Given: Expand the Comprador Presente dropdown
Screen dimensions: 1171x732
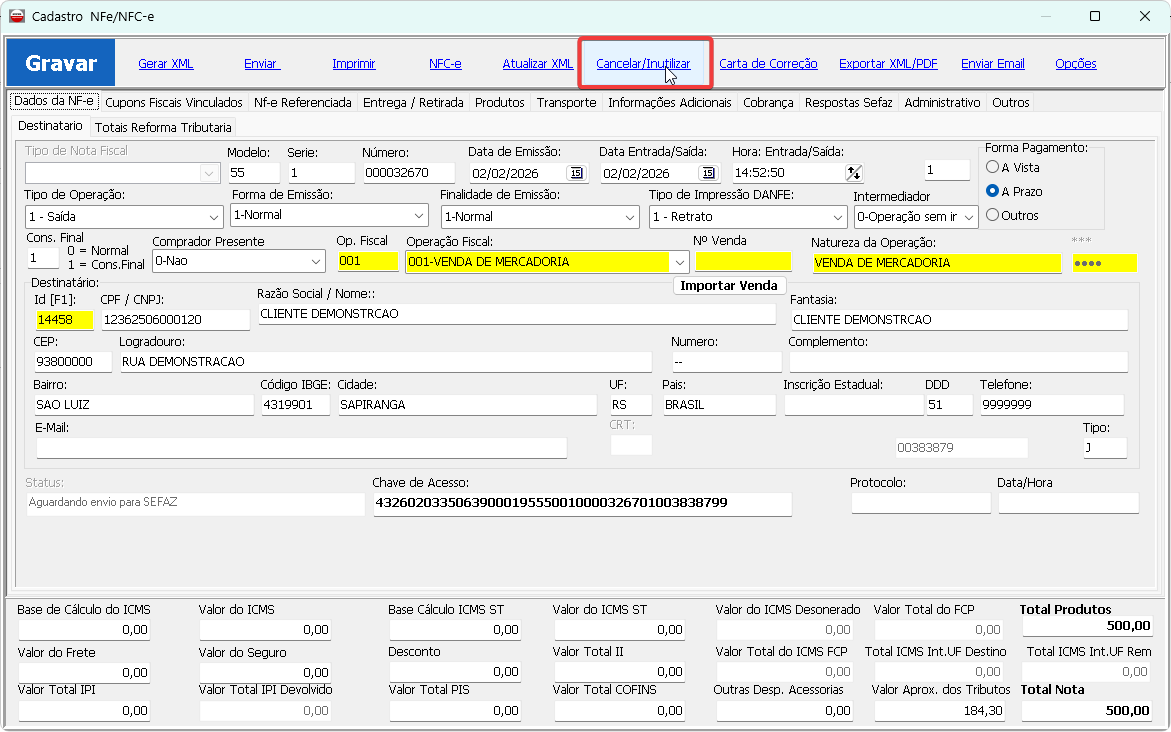Looking at the screenshot, I should (x=316, y=261).
